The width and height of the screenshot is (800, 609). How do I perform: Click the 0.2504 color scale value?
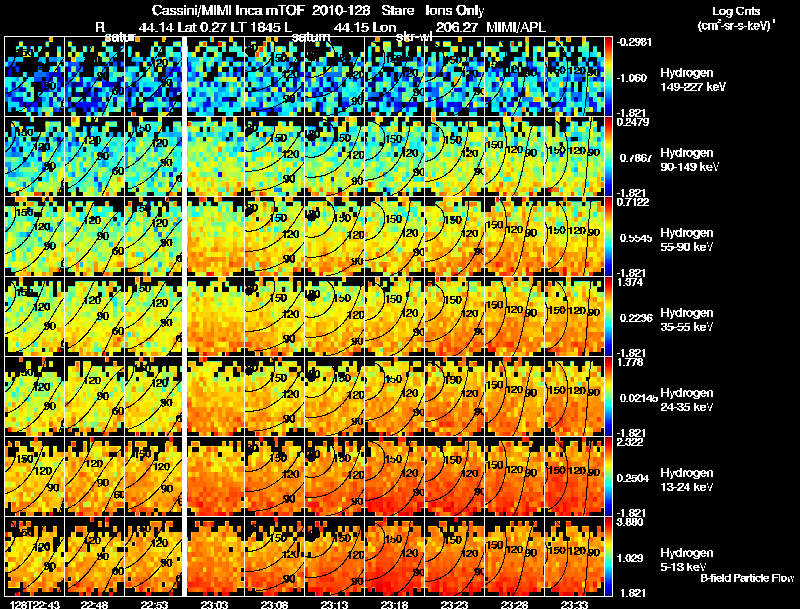pyautogui.click(x=635, y=478)
